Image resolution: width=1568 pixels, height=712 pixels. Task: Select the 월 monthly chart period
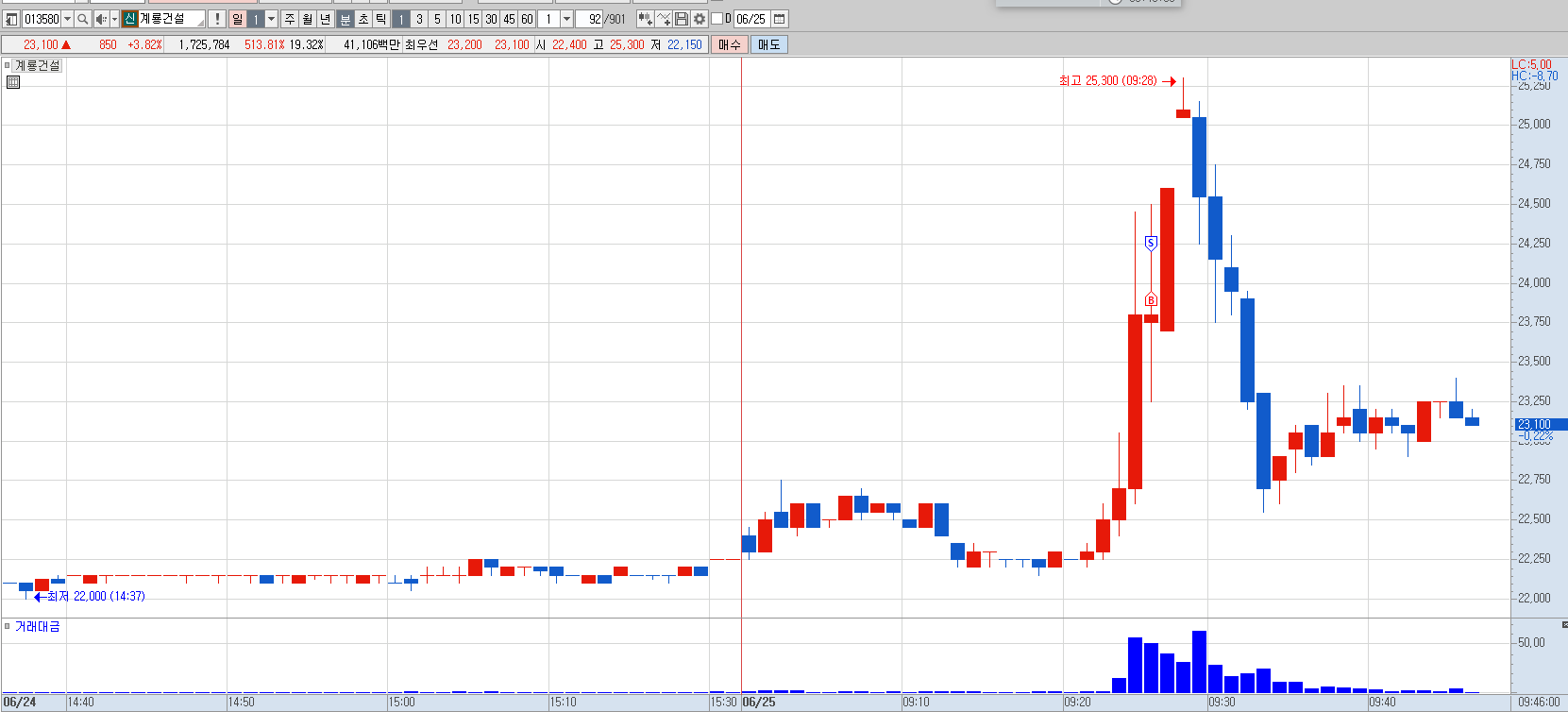[308, 19]
